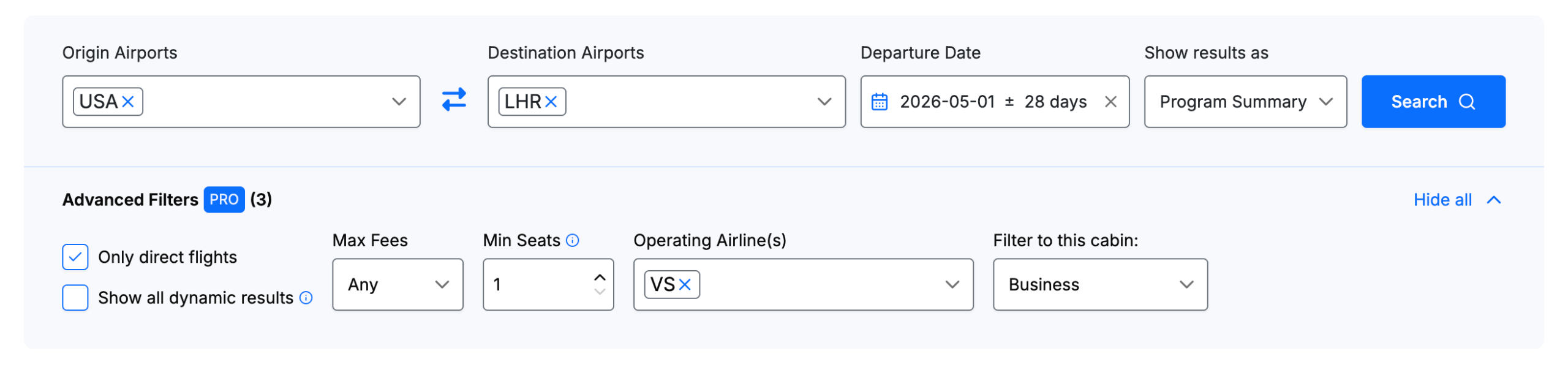Decrease Min Seats with down arrow
Viewport: 1568px width, 367px height.
[600, 292]
